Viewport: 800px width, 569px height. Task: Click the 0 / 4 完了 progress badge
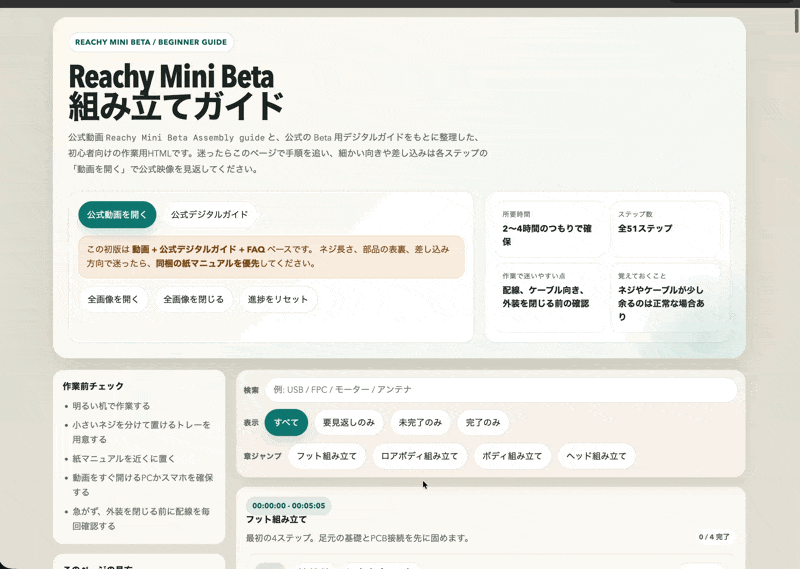point(714,537)
